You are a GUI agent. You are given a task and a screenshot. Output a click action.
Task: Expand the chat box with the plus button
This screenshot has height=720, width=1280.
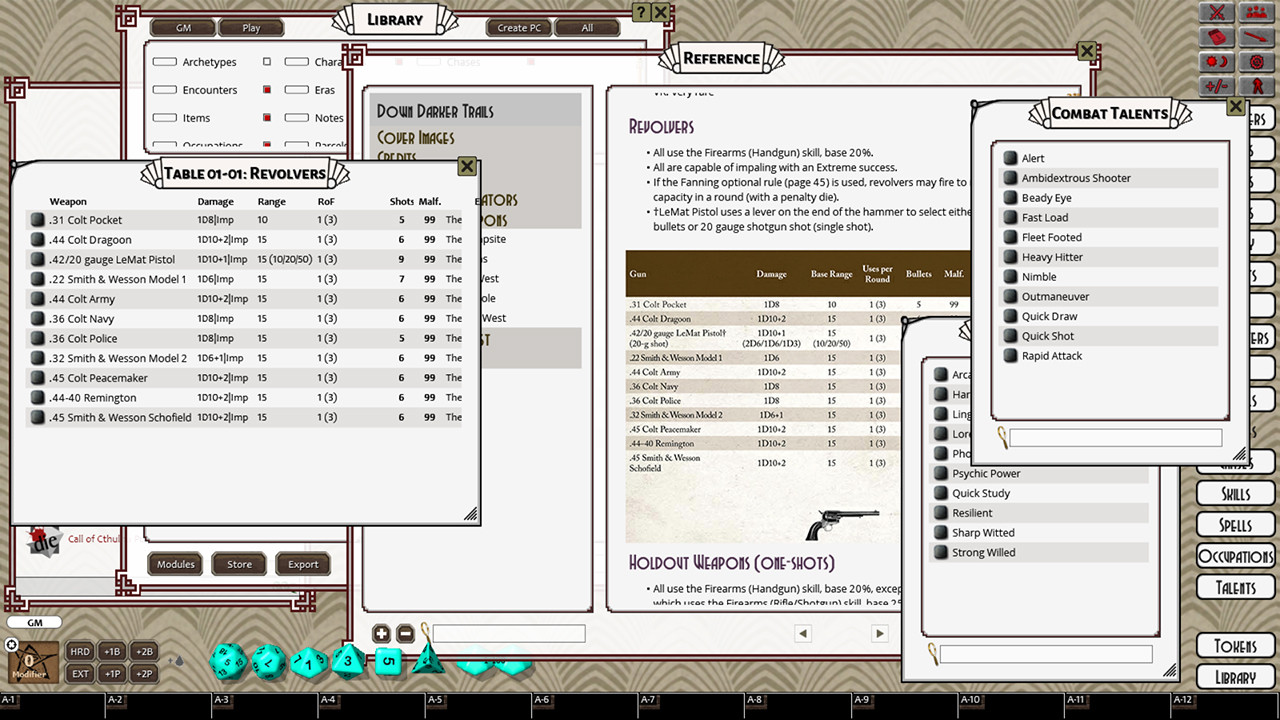pos(381,633)
